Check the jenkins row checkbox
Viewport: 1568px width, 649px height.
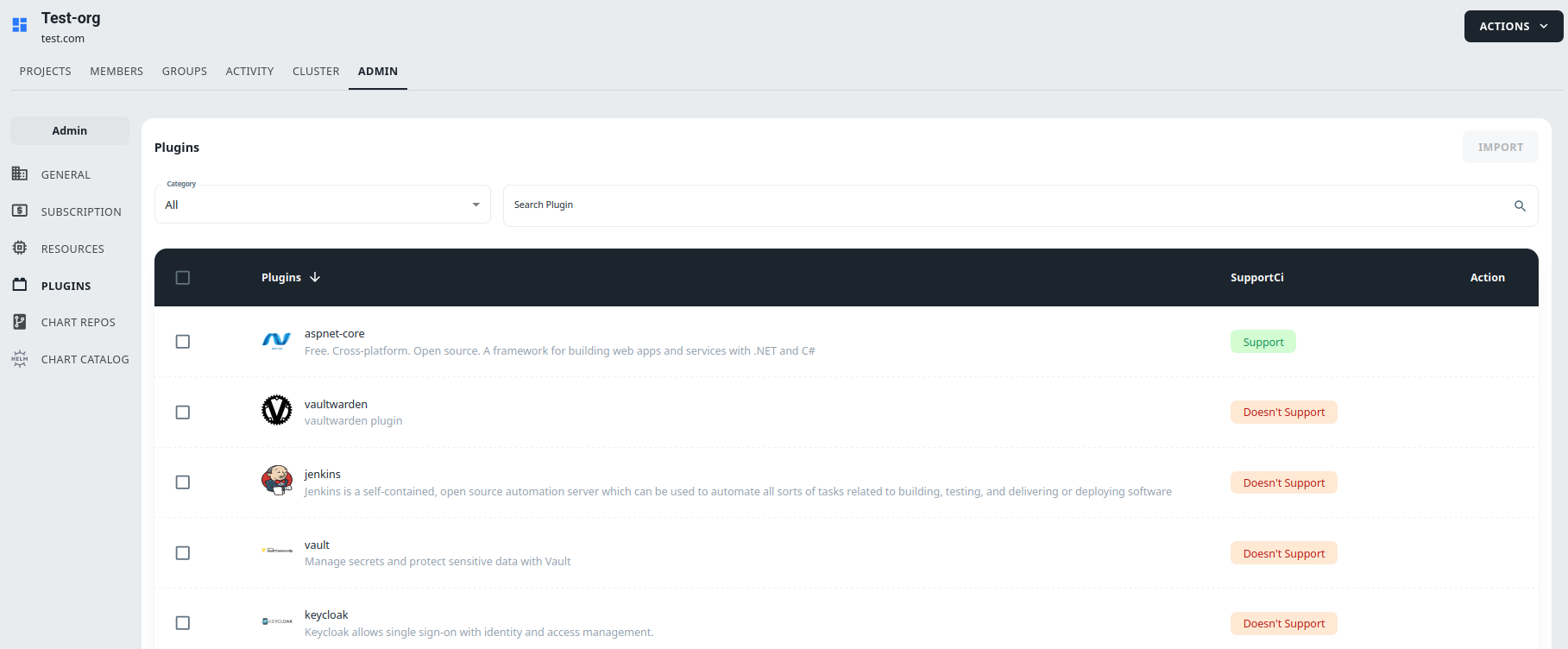coord(183,482)
